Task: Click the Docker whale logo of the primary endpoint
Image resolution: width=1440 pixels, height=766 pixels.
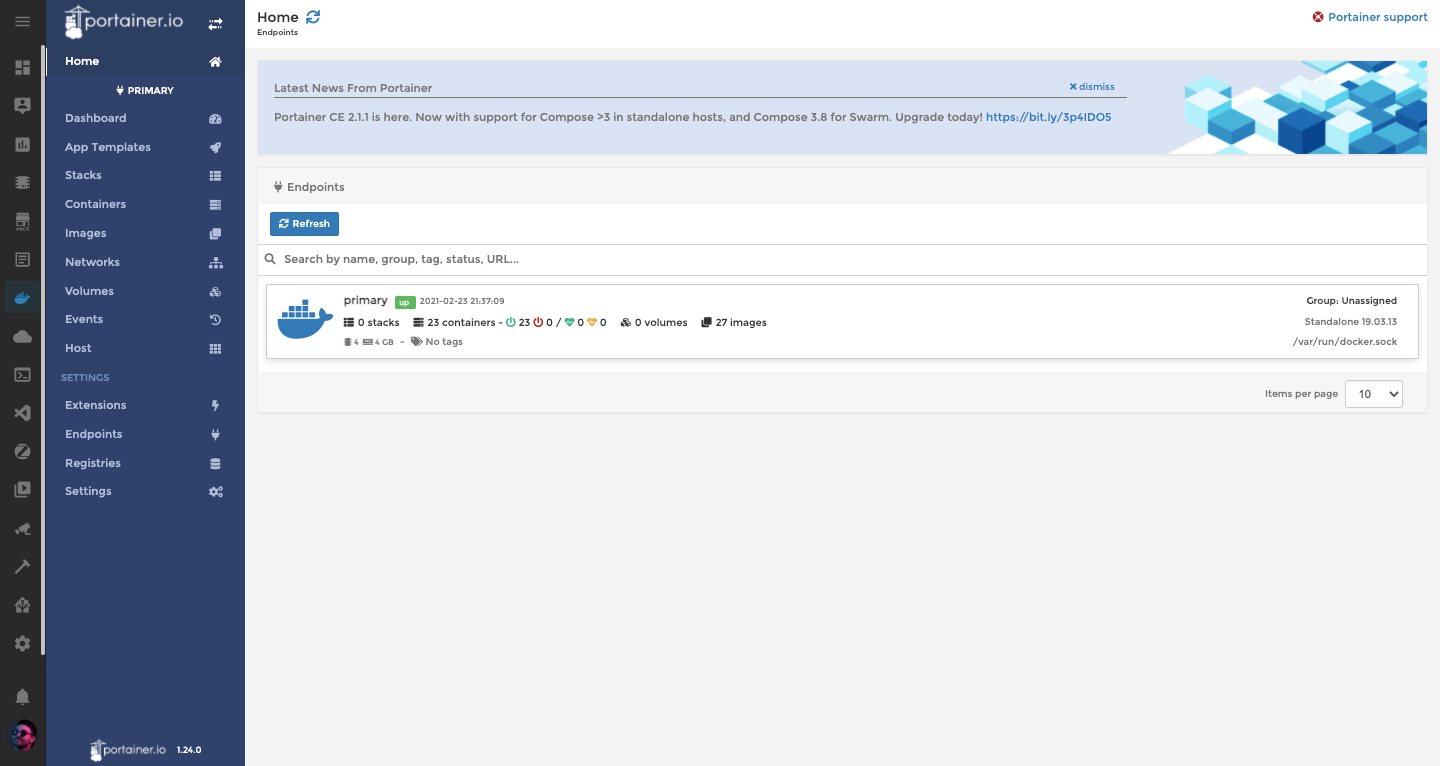Action: click(305, 320)
